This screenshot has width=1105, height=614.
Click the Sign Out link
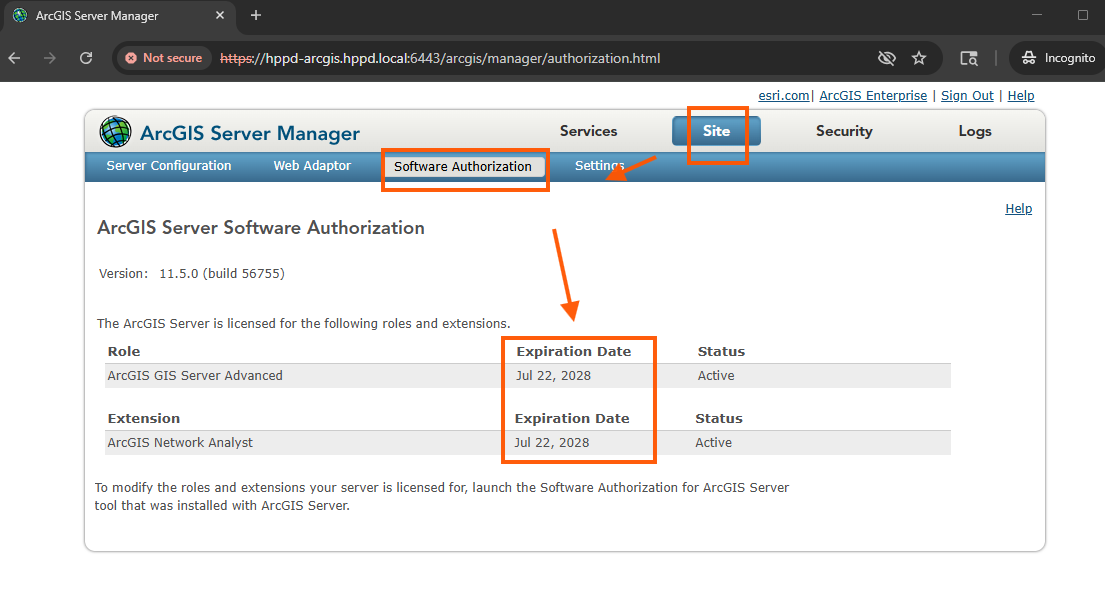(x=967, y=96)
